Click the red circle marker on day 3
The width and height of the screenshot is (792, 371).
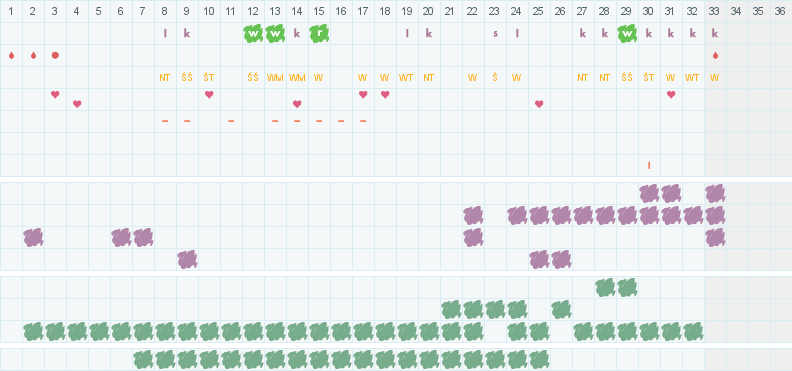[55, 56]
